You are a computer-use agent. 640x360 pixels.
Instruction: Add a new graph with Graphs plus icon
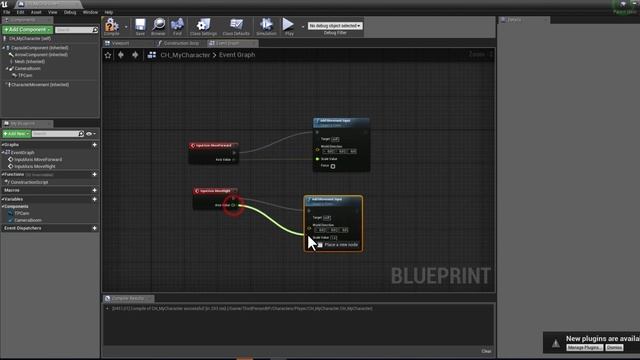point(95,144)
